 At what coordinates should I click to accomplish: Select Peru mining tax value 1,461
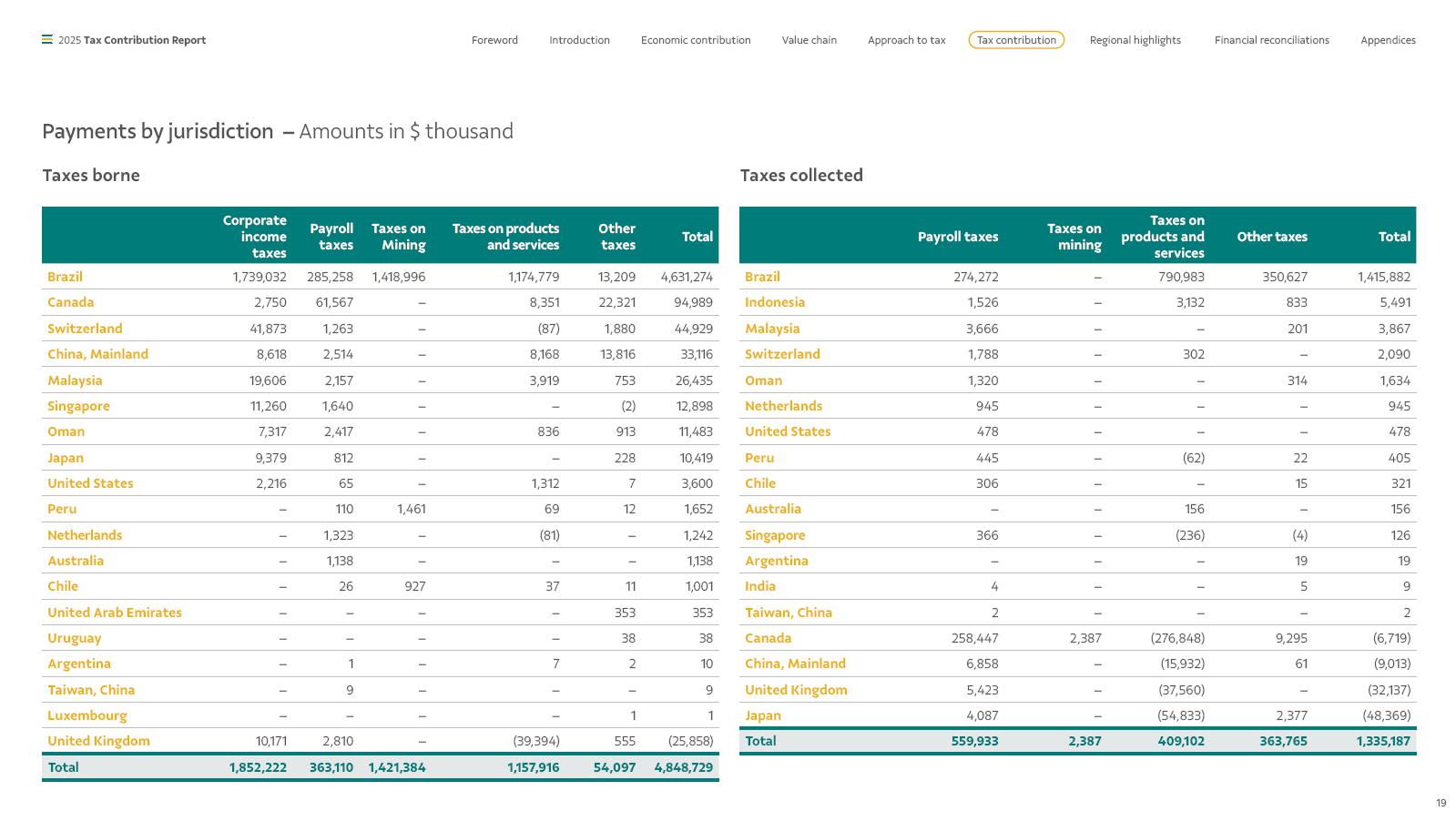(x=412, y=509)
